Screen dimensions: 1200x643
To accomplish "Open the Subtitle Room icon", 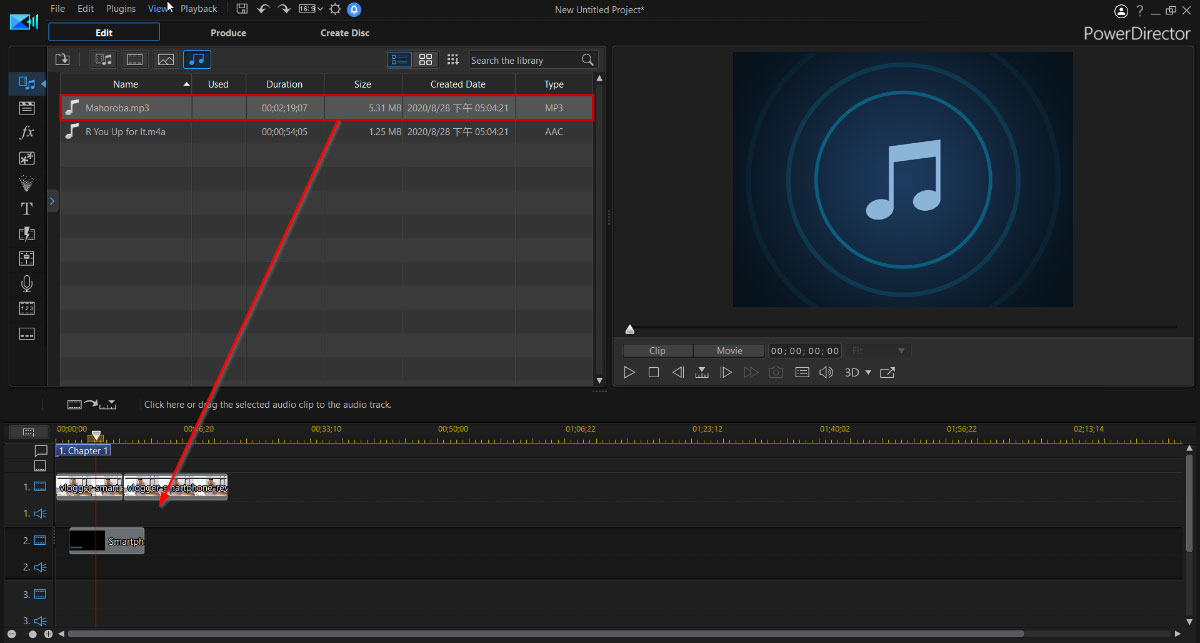I will point(27,334).
